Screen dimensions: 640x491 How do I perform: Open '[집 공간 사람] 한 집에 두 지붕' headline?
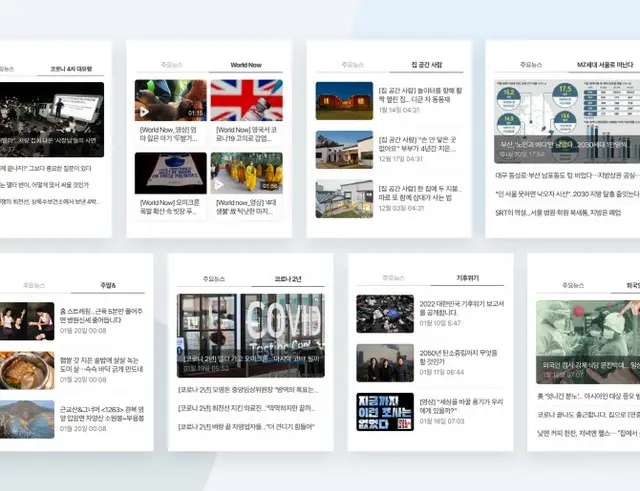(420, 193)
